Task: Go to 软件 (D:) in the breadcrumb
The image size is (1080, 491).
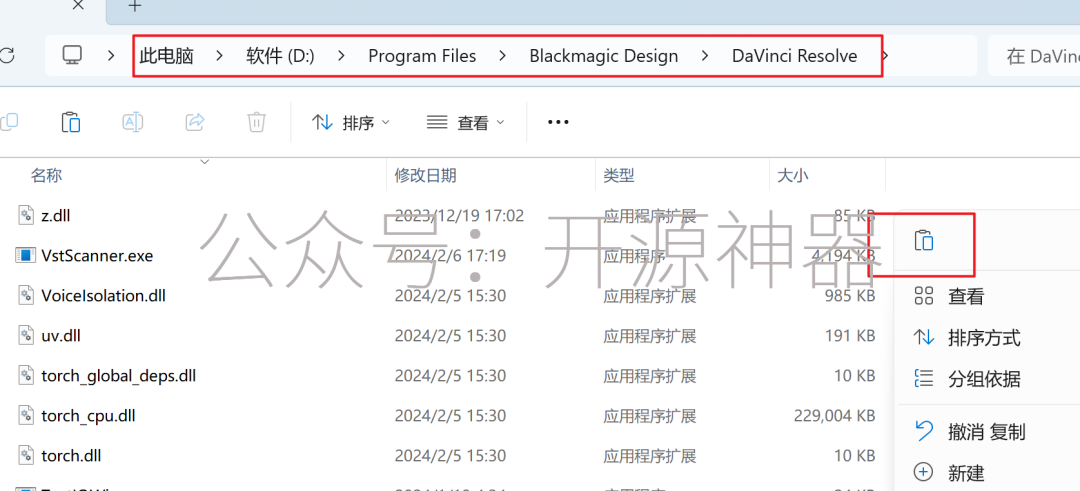Action: point(280,56)
